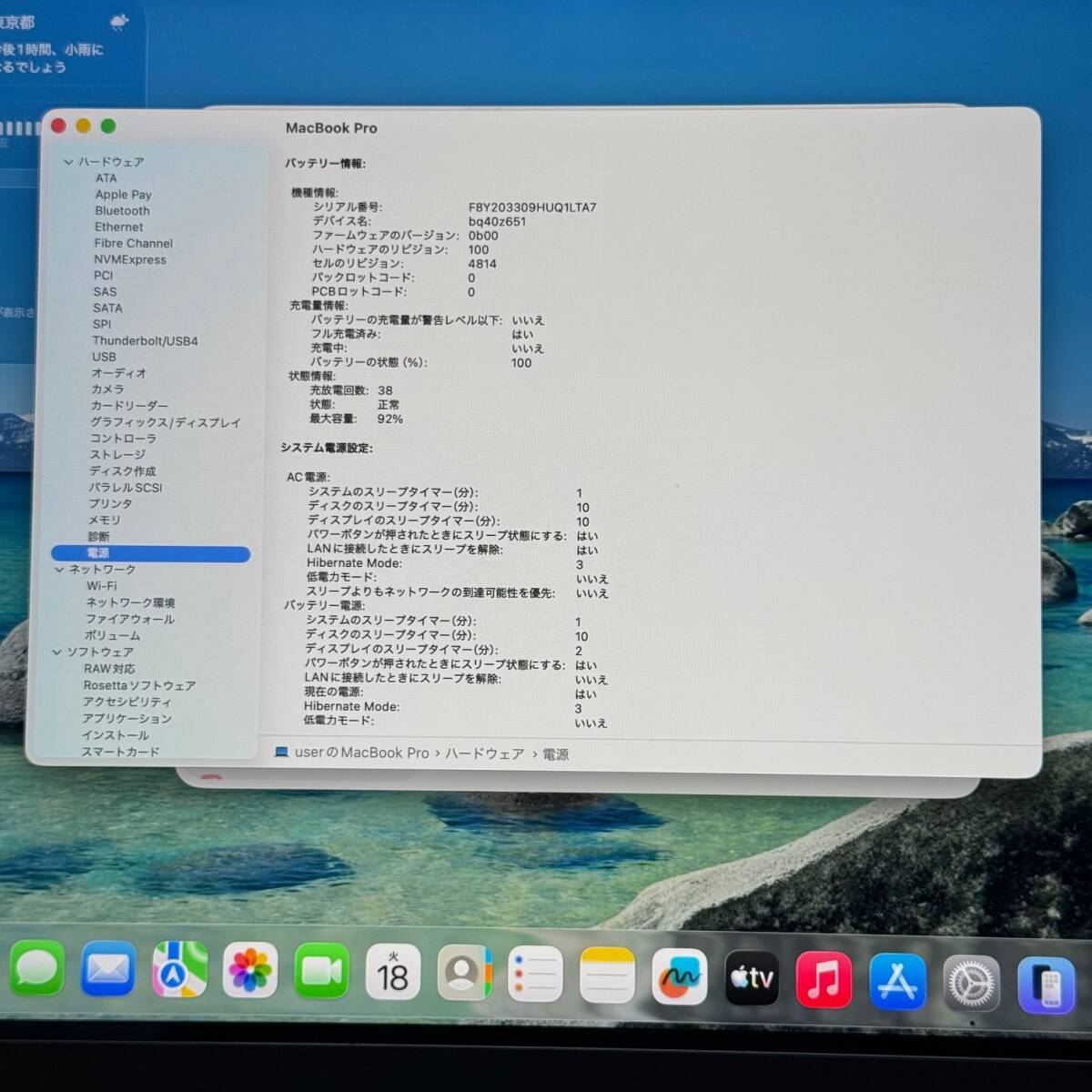
Task: Collapse the ソフトウェア section
Action: [57, 652]
